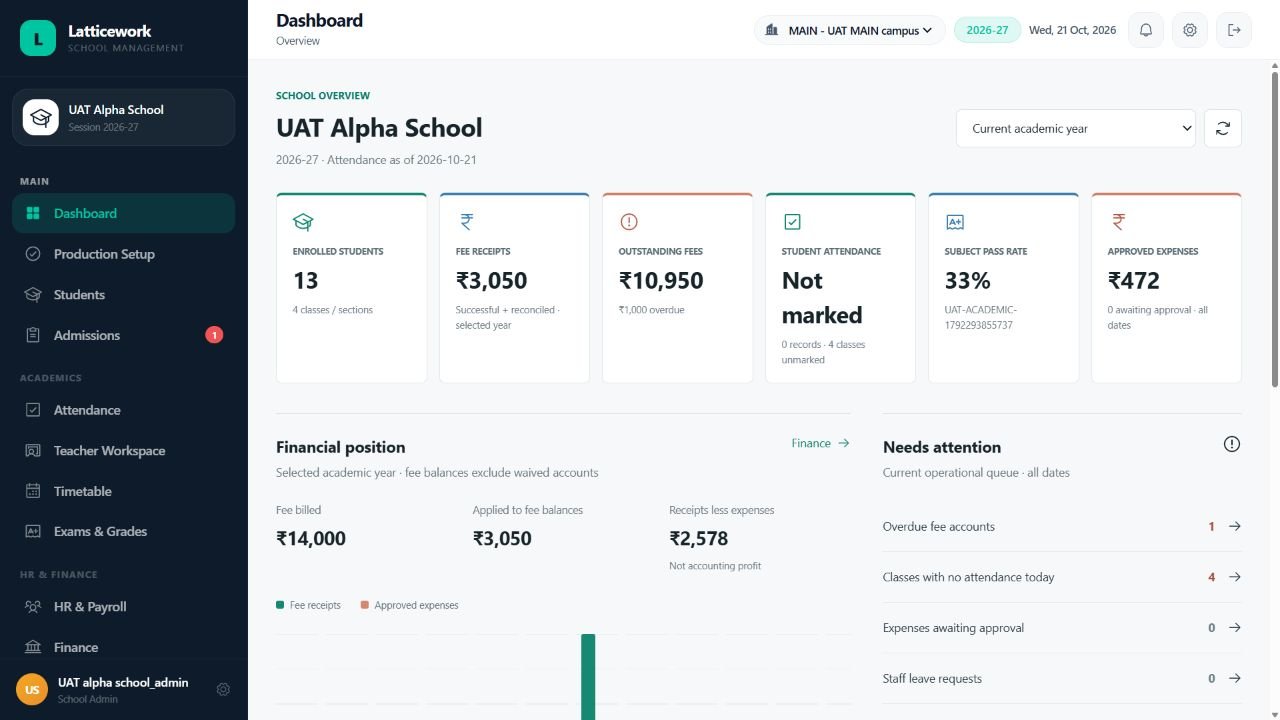Open HR & Payroll in sidebar
Screen dimensions: 1280x720
coord(124,607)
